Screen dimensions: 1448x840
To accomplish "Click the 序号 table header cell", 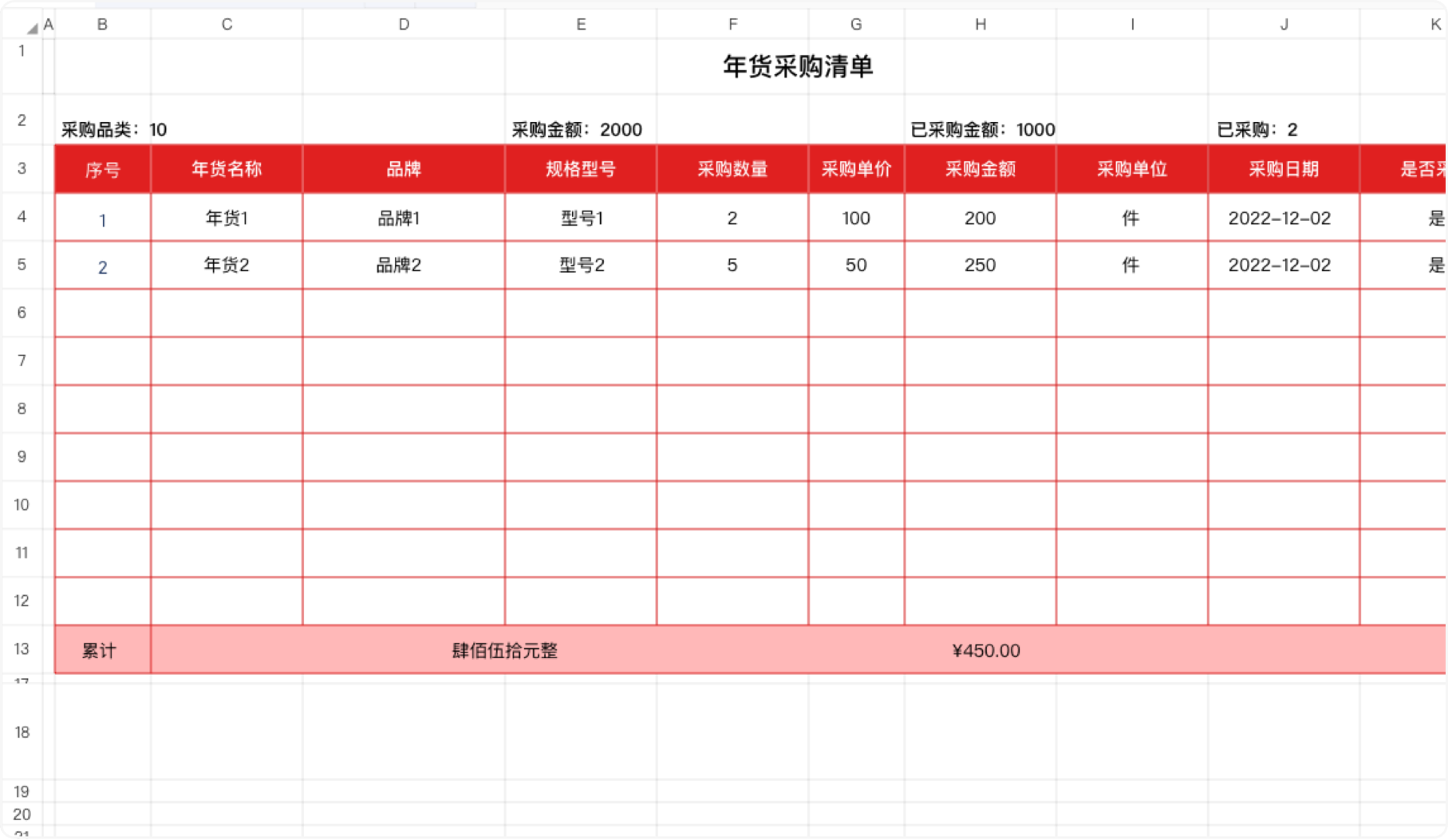I will point(103,169).
